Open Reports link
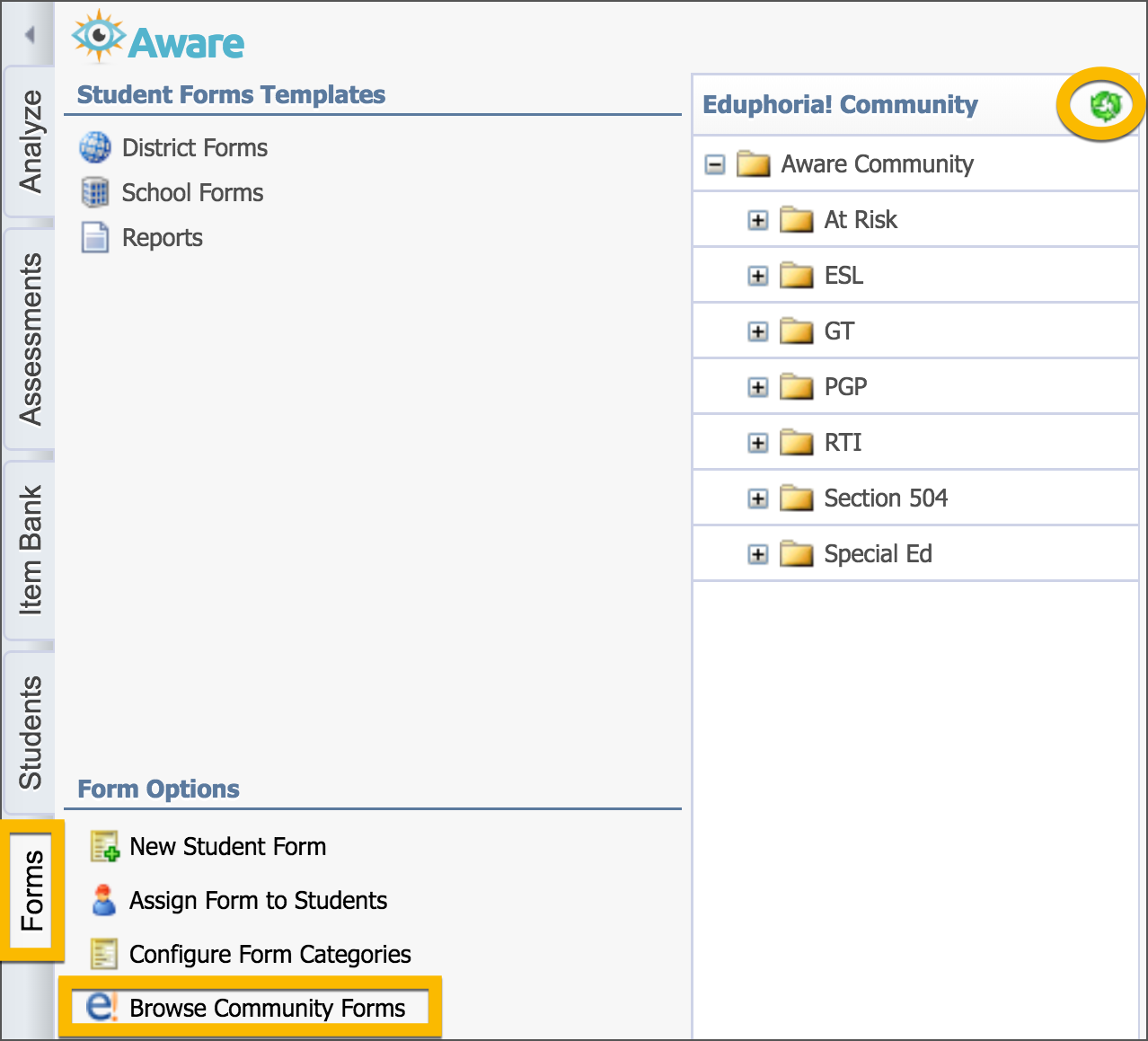Image resolution: width=1148 pixels, height=1041 pixels. 163,237
